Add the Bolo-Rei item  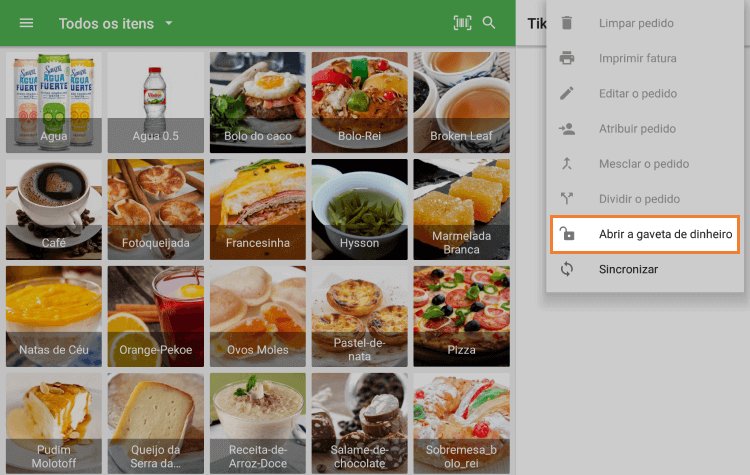pyautogui.click(x=360, y=102)
